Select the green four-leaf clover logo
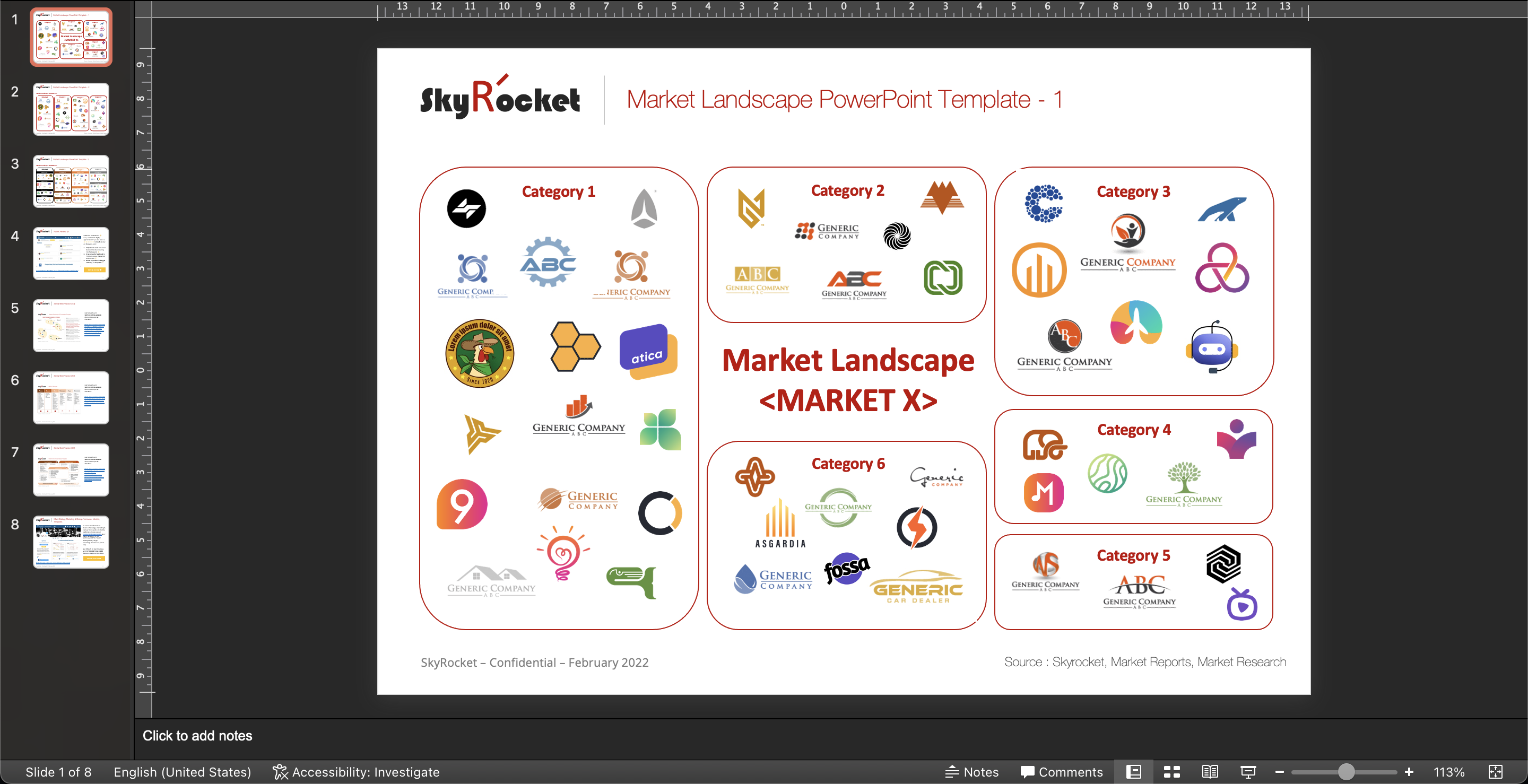This screenshot has height=784, width=1528. [x=660, y=429]
